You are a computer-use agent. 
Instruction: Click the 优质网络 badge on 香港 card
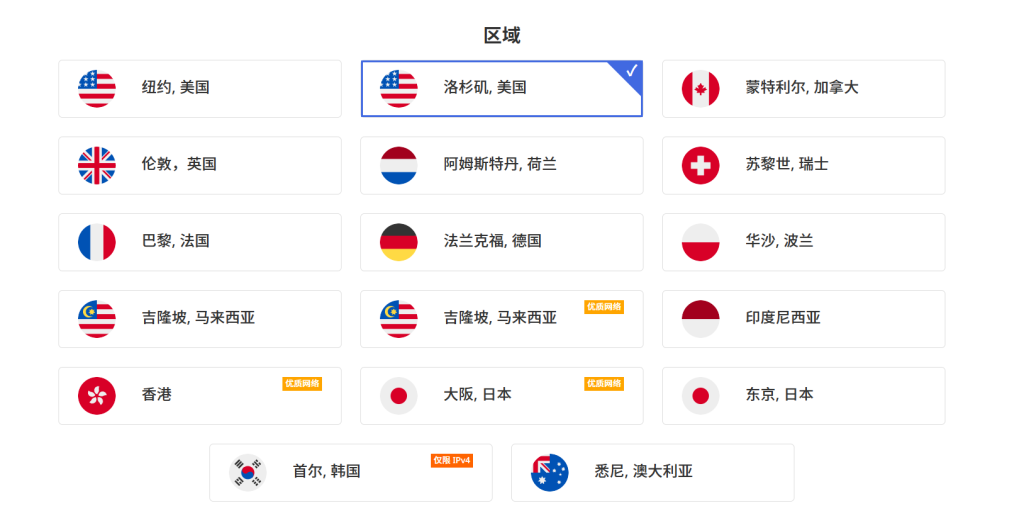[302, 383]
